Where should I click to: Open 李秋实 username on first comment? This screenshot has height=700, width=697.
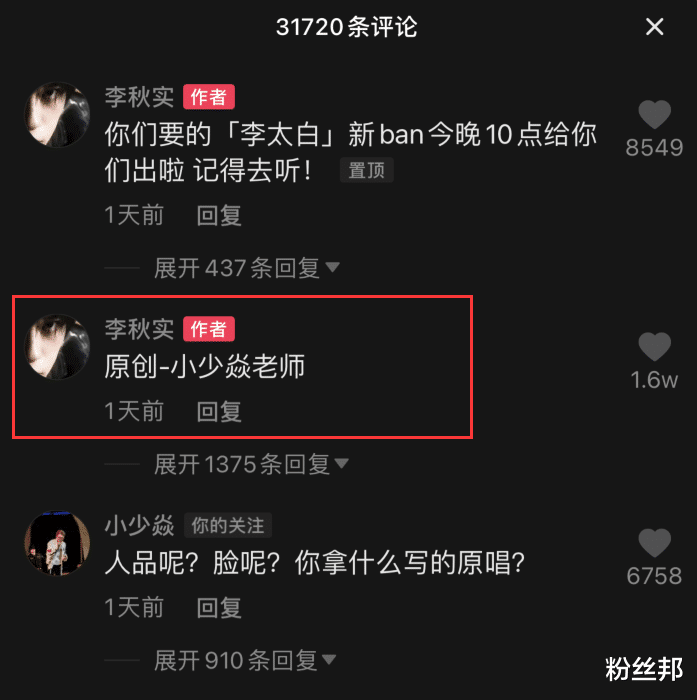click(x=139, y=97)
